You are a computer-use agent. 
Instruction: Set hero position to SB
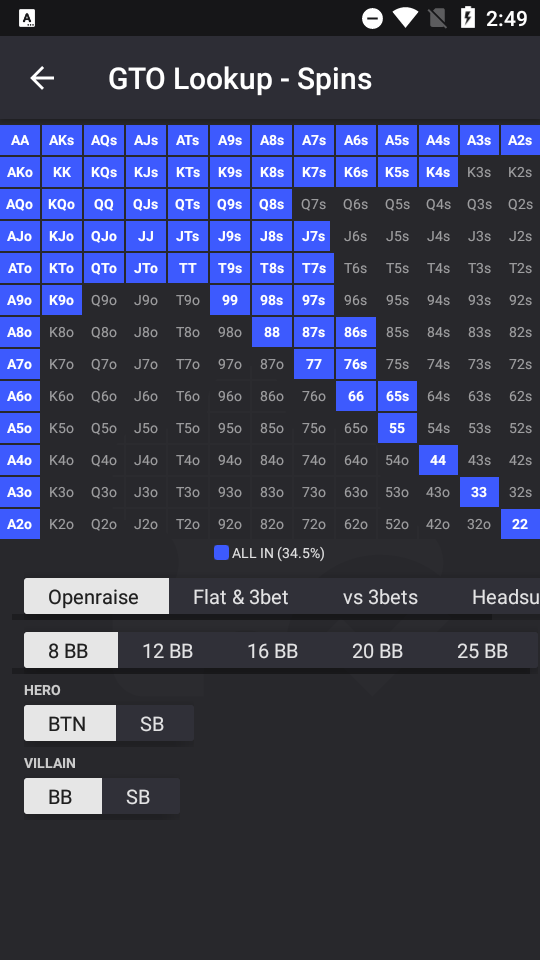[x=152, y=724]
